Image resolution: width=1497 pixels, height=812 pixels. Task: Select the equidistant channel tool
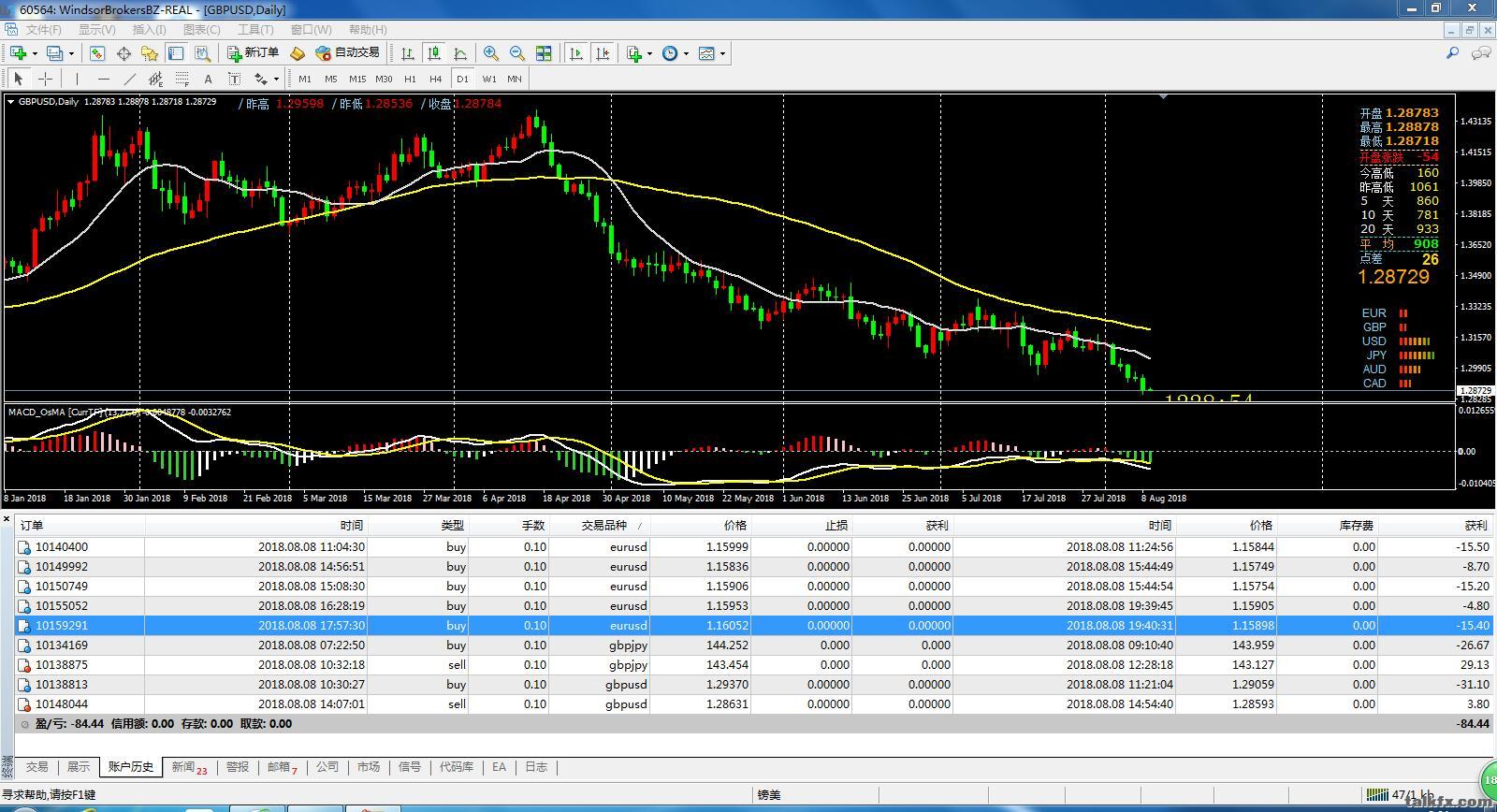click(x=155, y=79)
